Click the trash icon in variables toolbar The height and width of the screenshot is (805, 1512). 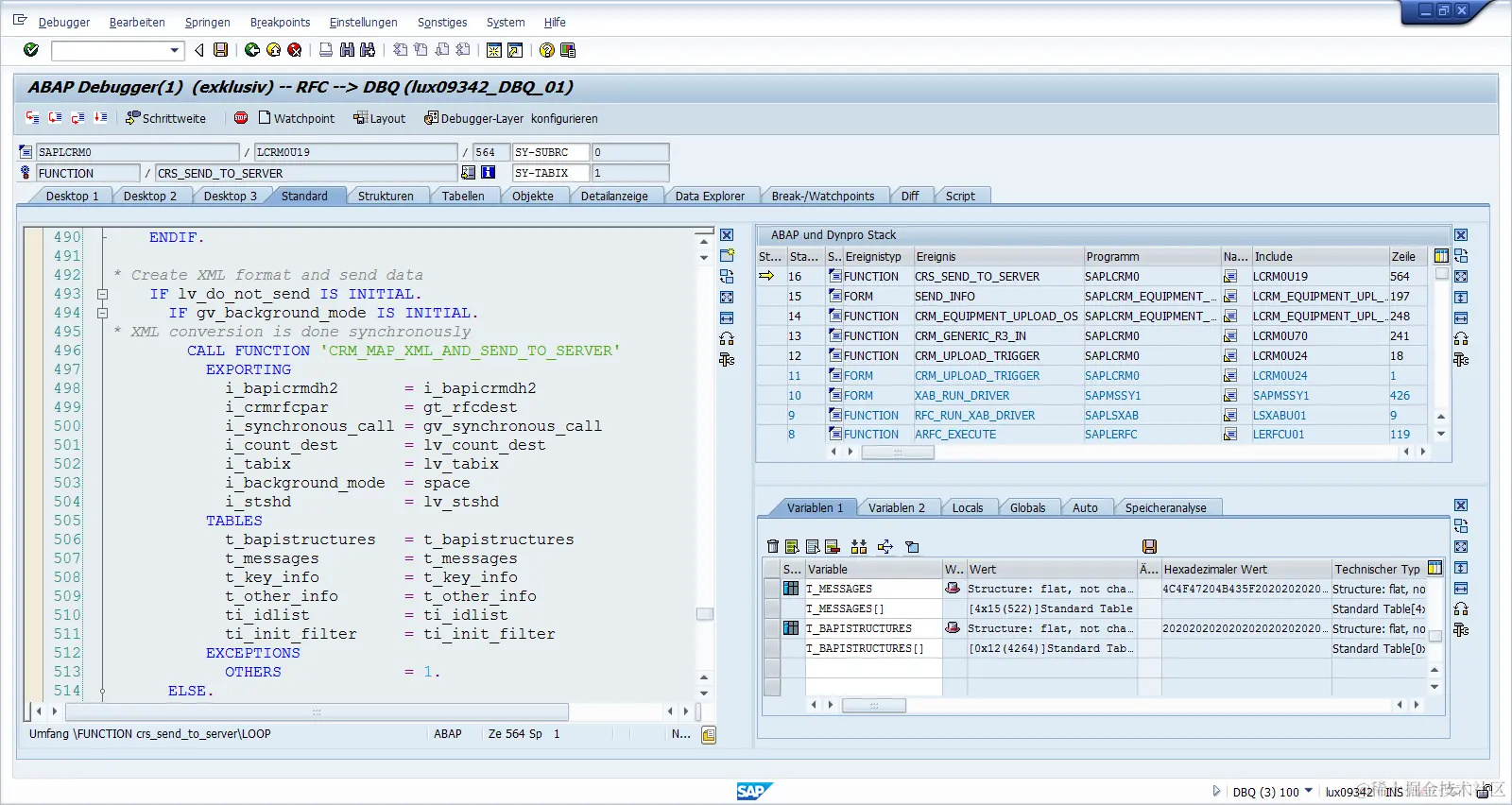tap(773, 546)
